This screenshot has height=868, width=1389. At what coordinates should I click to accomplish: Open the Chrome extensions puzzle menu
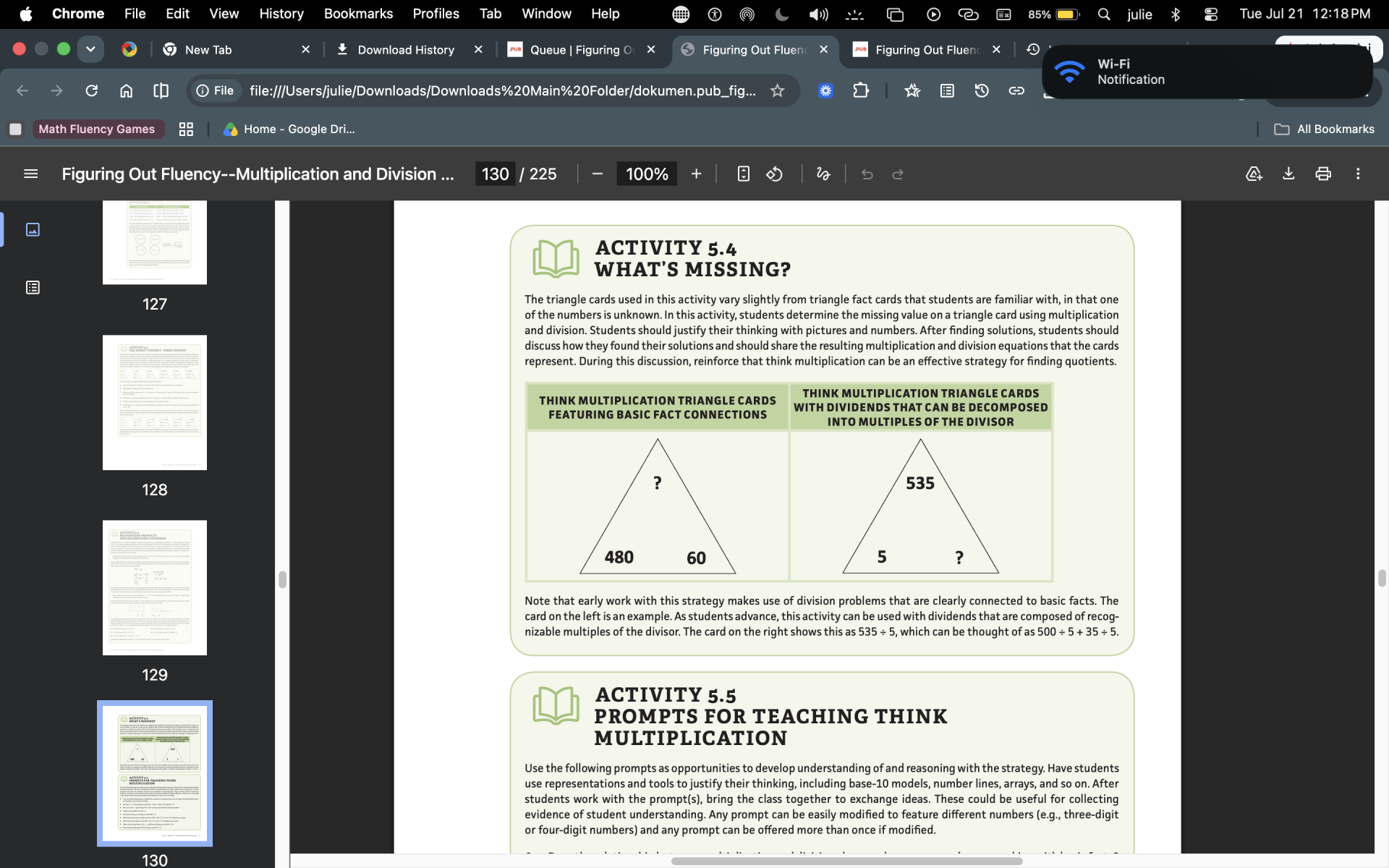tap(860, 90)
